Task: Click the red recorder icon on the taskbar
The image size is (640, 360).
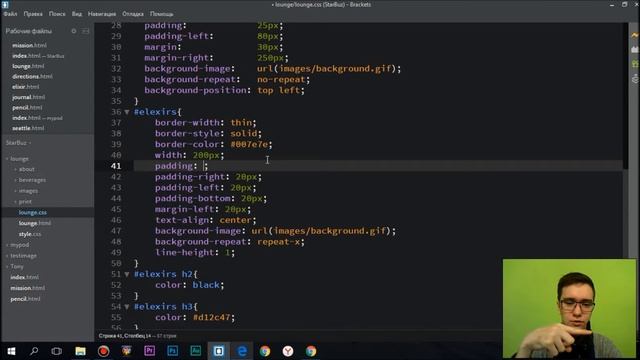Action: coord(103,351)
